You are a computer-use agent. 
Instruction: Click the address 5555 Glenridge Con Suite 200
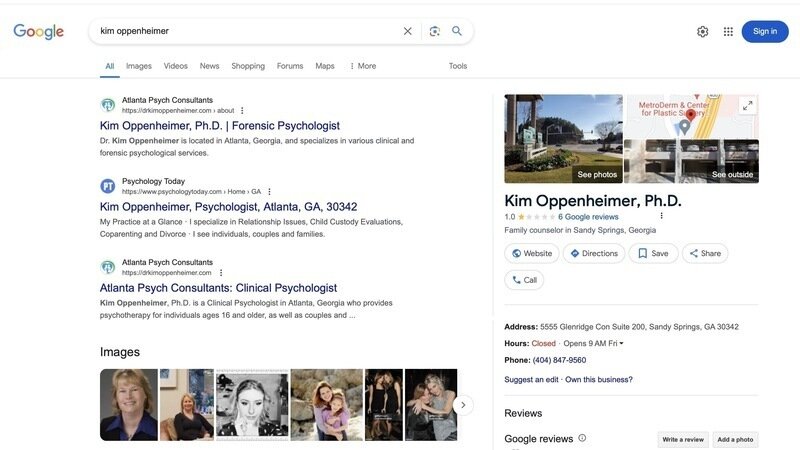(x=639, y=327)
